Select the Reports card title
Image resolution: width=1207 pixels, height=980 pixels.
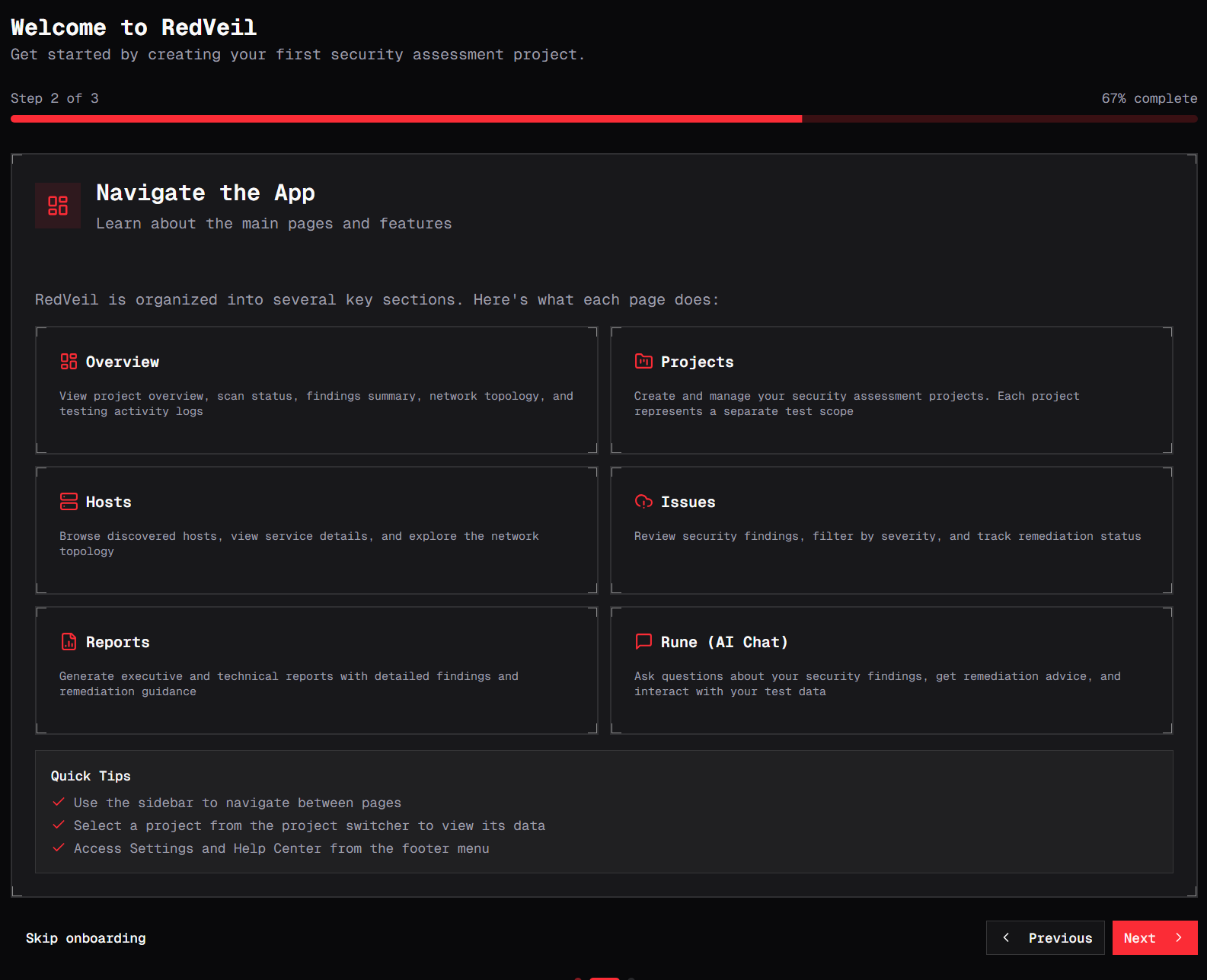117,643
